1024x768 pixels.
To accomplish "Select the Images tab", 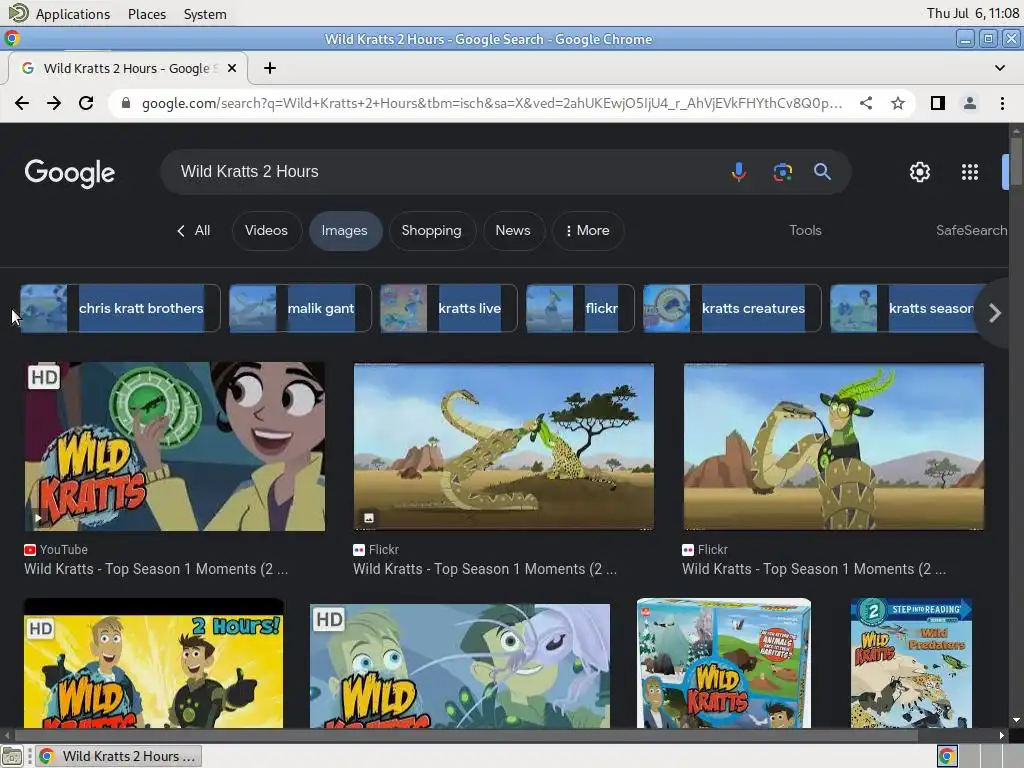I will pyautogui.click(x=345, y=231).
